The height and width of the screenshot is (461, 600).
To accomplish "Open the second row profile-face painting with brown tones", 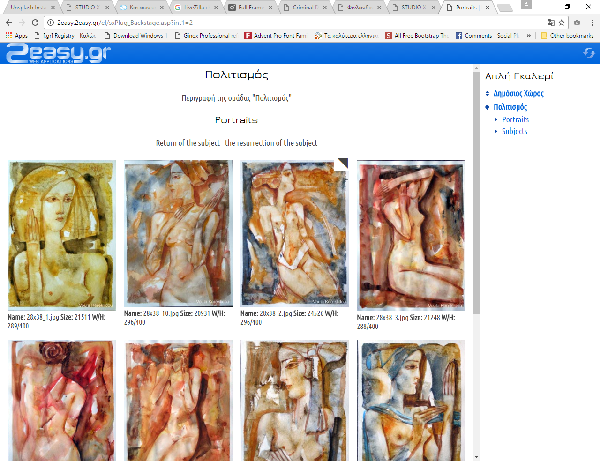I will [x=295, y=401].
